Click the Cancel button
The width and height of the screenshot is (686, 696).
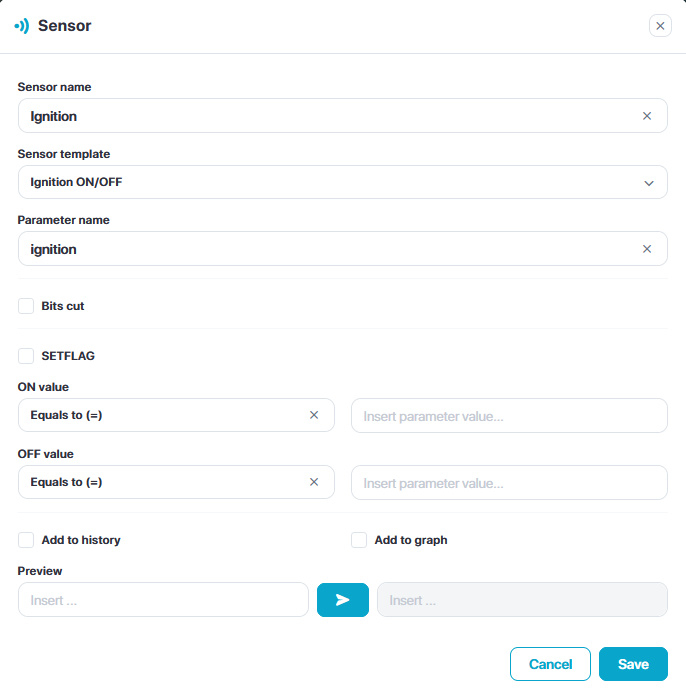[x=550, y=664]
